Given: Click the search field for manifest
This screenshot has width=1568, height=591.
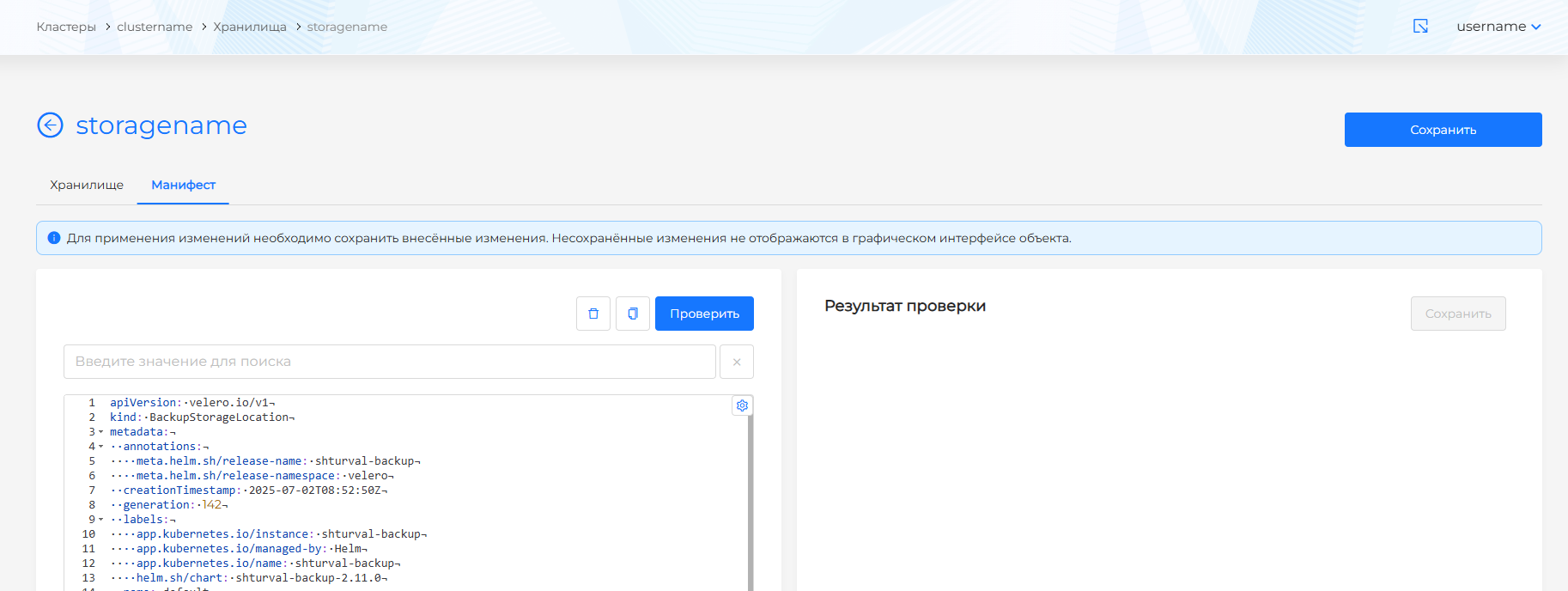Looking at the screenshot, I should (389, 362).
